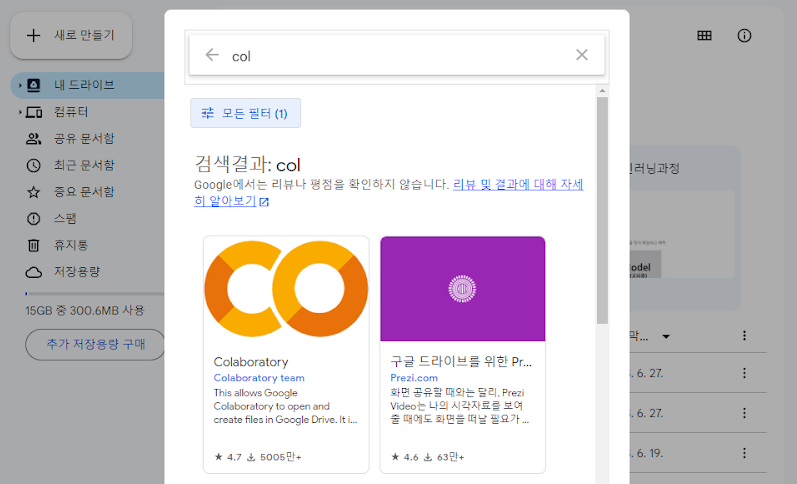The image size is (797, 484).
Task: Click the sliders icon in 모든 필터 button
Action: click(x=207, y=113)
